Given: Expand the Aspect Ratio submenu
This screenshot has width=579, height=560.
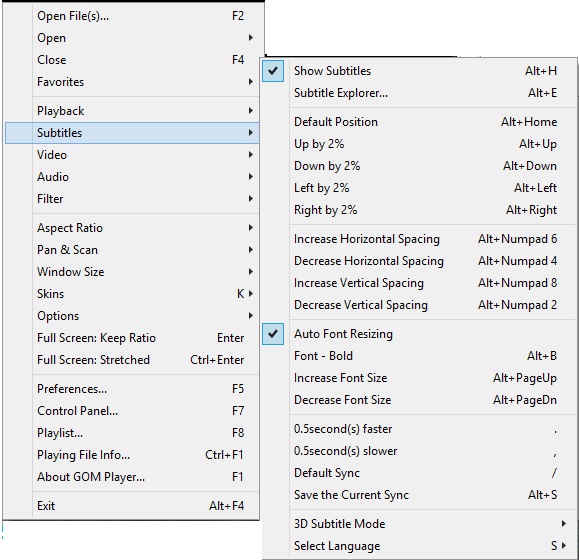Looking at the screenshot, I should point(132,228).
